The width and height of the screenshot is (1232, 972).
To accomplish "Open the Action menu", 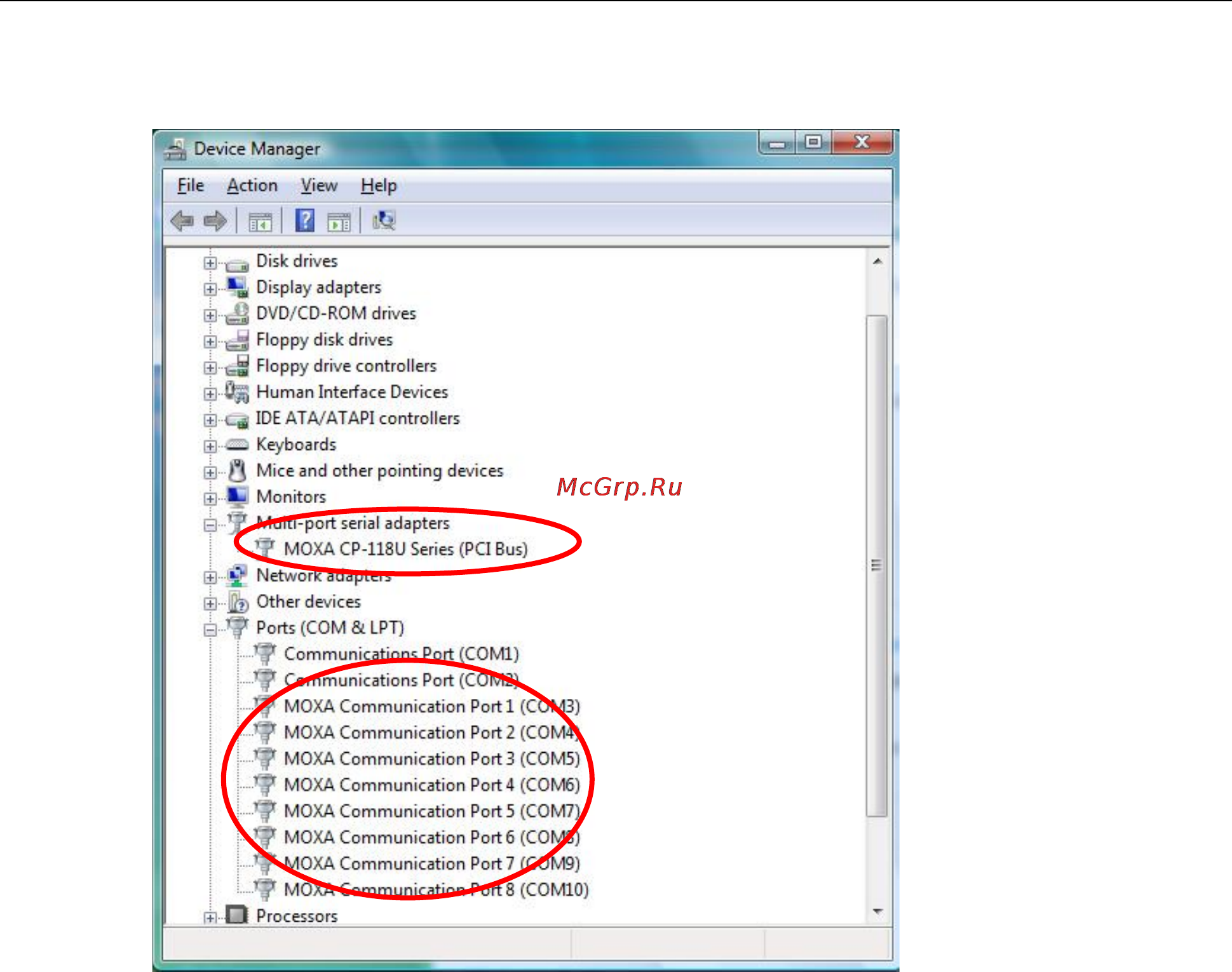I will coord(252,186).
